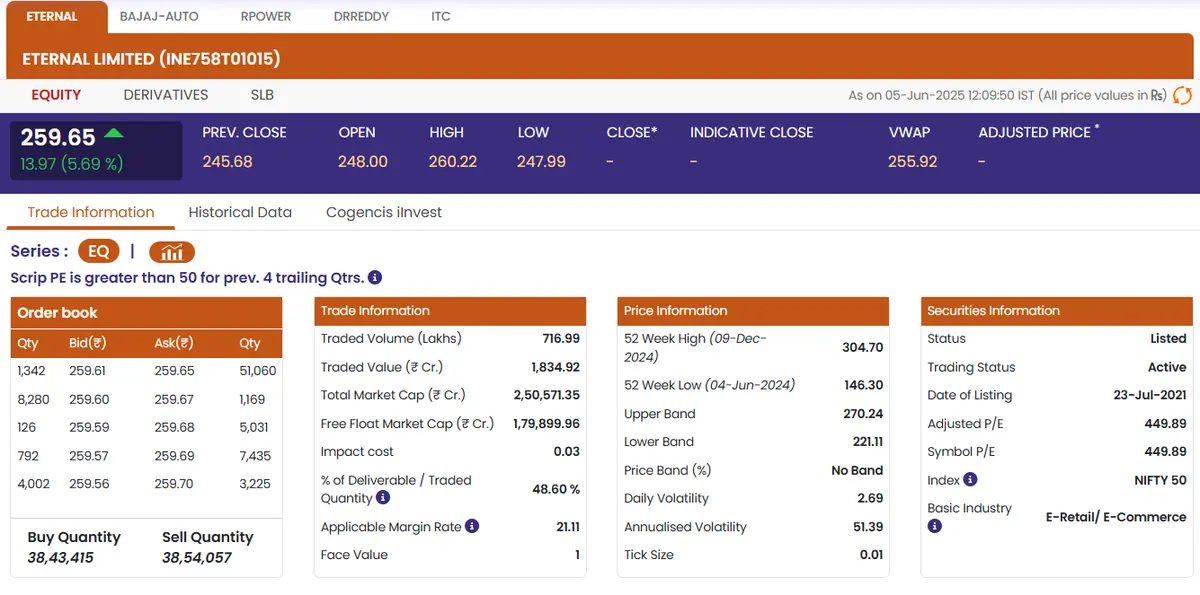Click the Index value NIFTY 50
This screenshot has height=595, width=1200.
[1160, 480]
